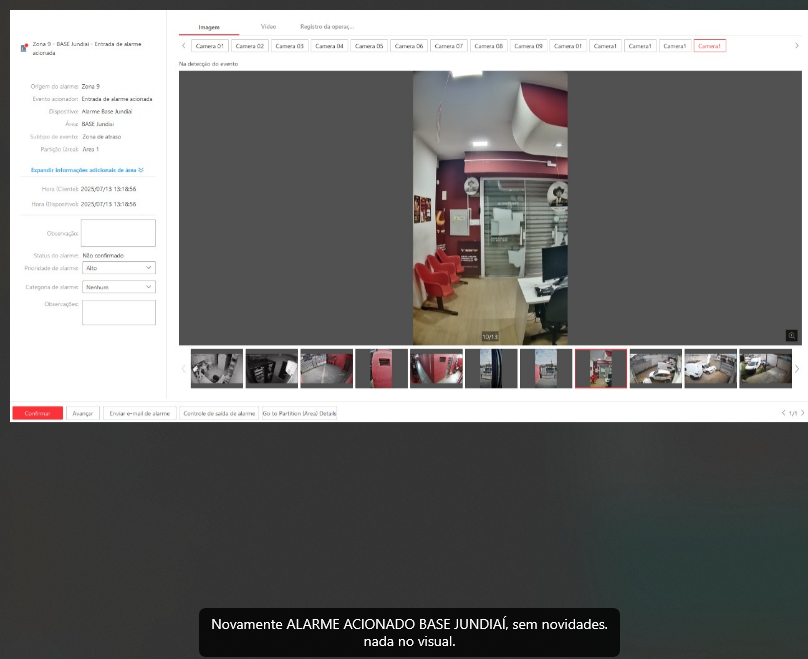Open the Categoria de alarme dropdown set to Nenhum
This screenshot has height=659, width=808.
(x=118, y=286)
